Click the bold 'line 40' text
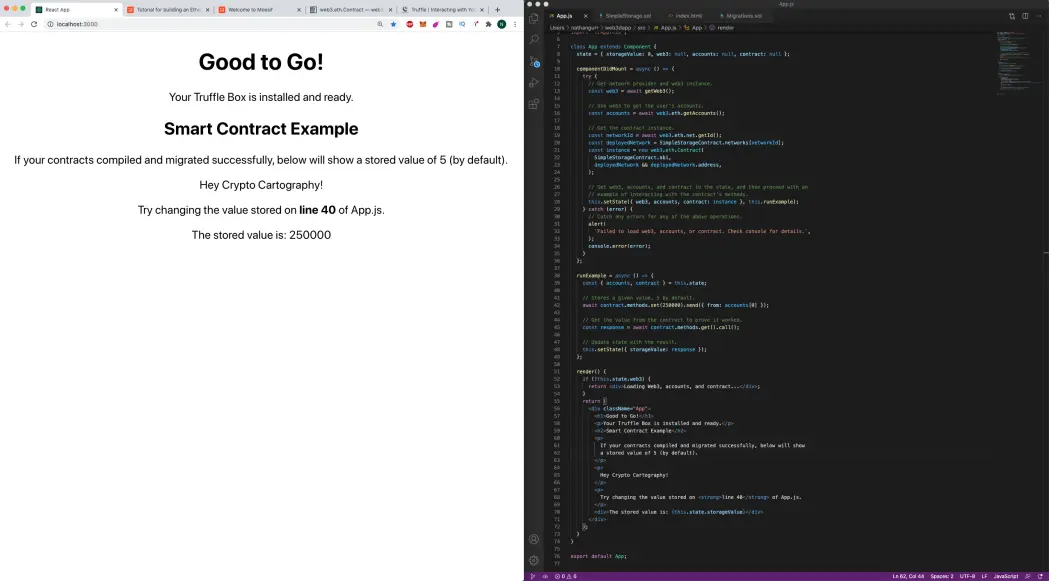This screenshot has height=581, width=1049. coord(317,210)
